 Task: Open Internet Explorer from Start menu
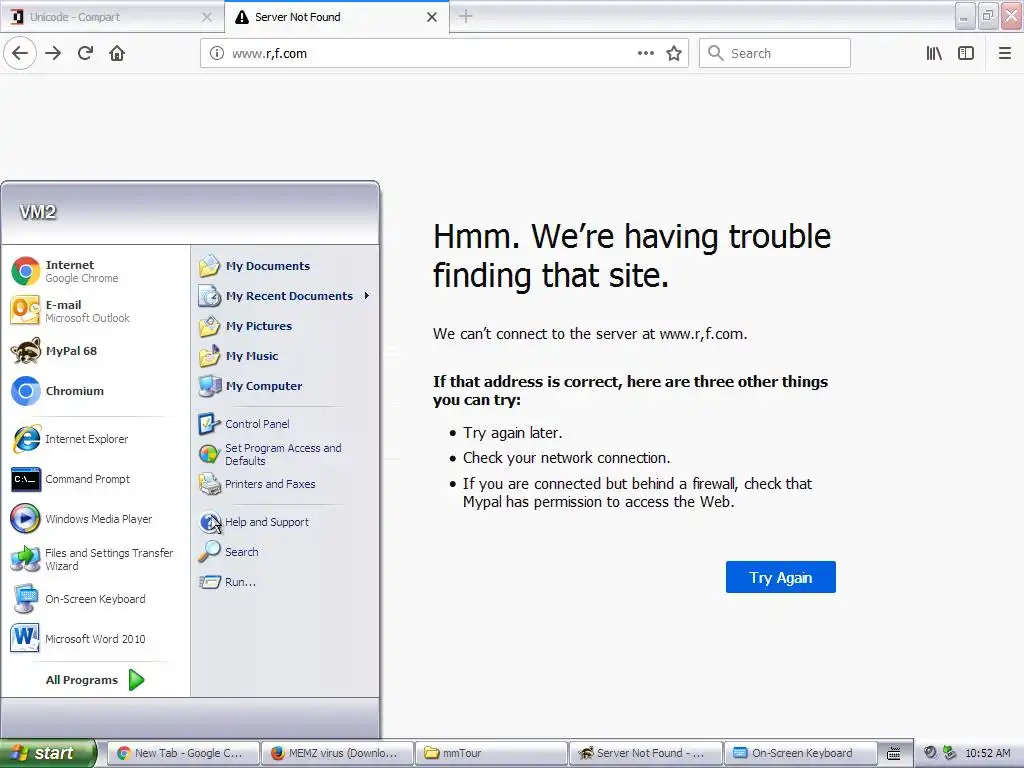[94, 439]
